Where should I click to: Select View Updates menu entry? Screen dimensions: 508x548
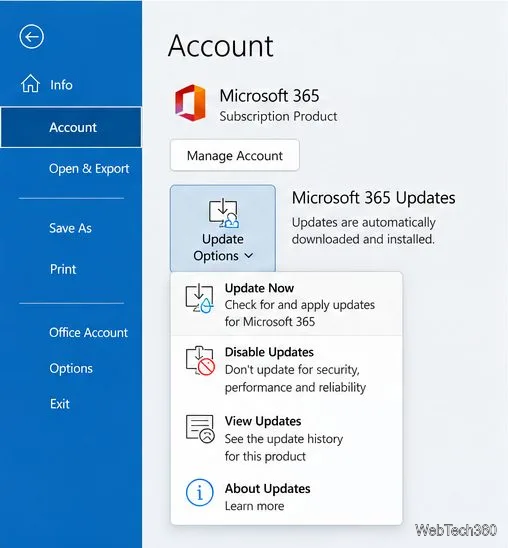pos(286,438)
